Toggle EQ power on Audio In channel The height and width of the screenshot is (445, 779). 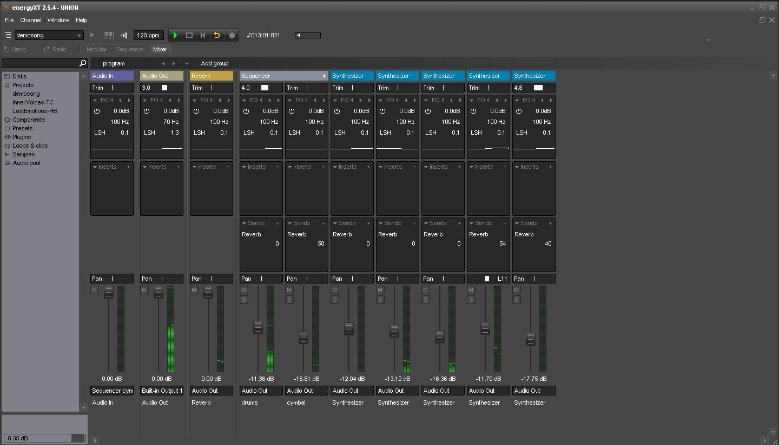click(x=96, y=111)
